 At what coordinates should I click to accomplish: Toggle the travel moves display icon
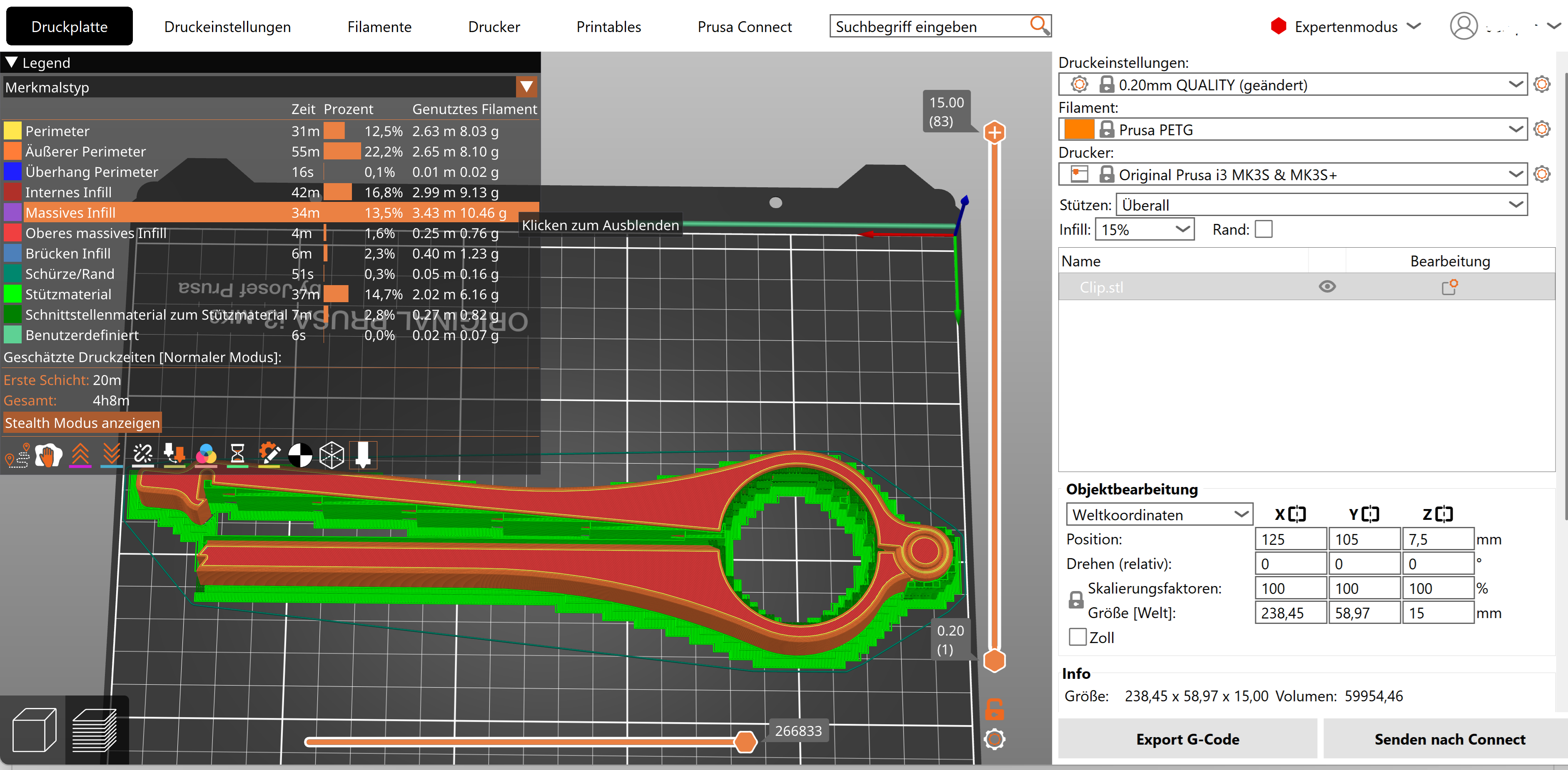pyautogui.click(x=17, y=456)
